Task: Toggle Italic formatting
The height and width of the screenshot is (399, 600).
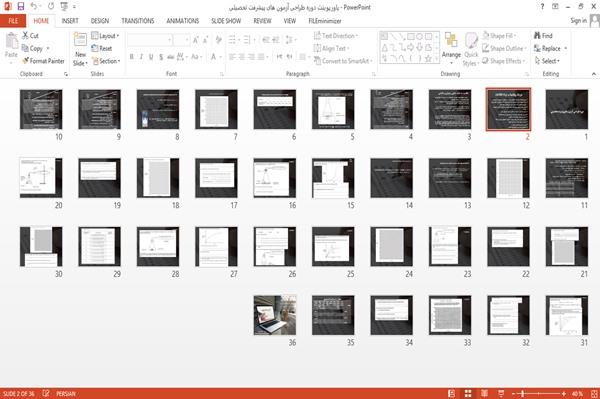Action: pos(141,57)
